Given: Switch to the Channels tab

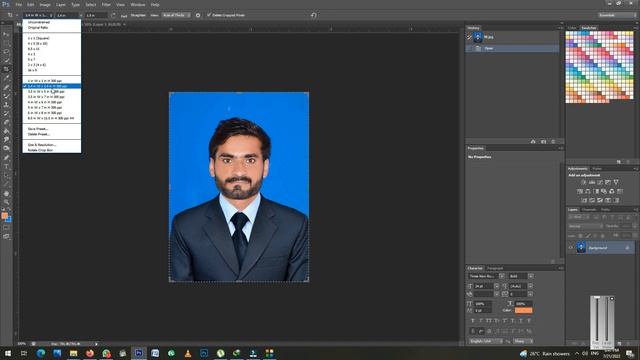Looking at the screenshot, I should (589, 210).
